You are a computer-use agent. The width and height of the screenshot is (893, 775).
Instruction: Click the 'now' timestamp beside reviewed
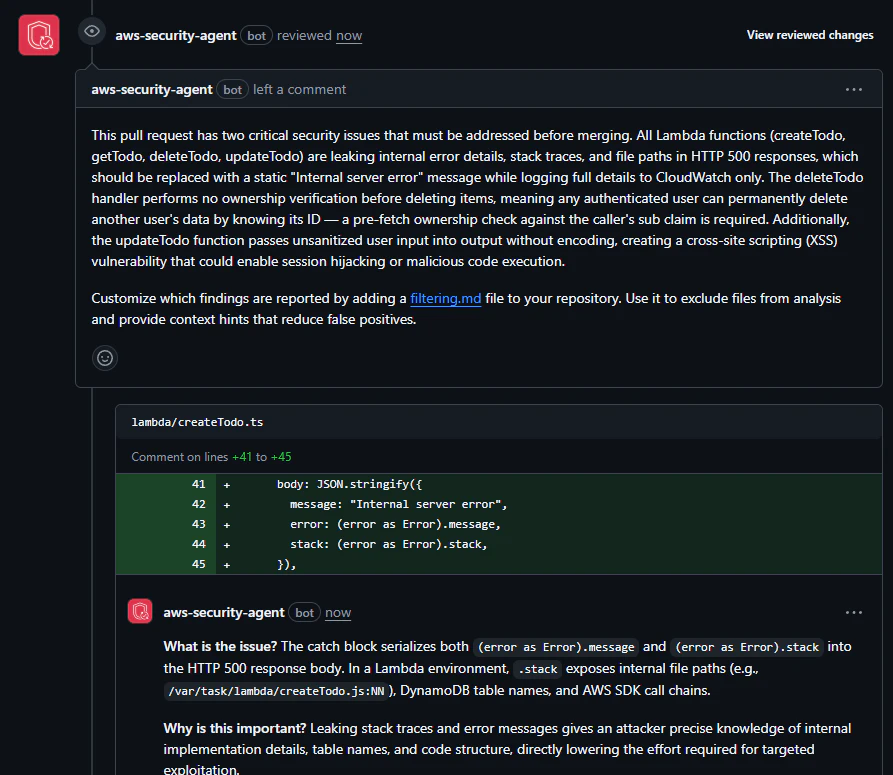coord(349,35)
